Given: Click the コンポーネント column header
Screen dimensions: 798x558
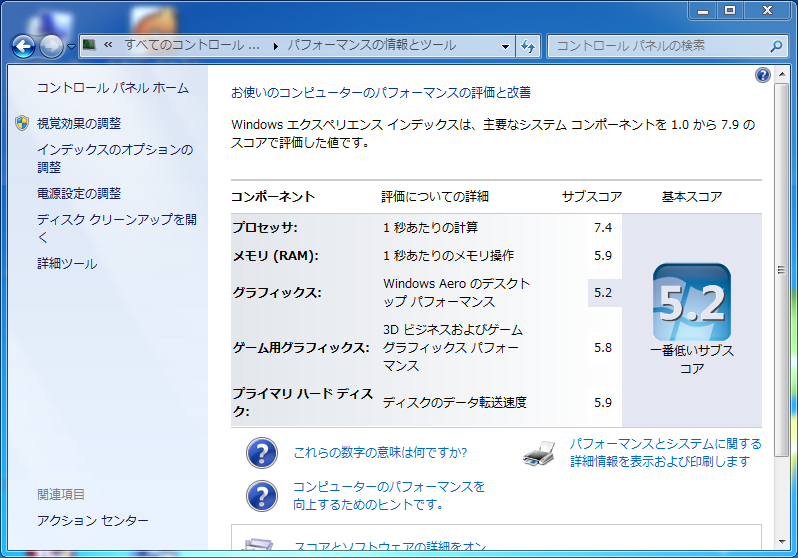Looking at the screenshot, I should click(273, 197).
